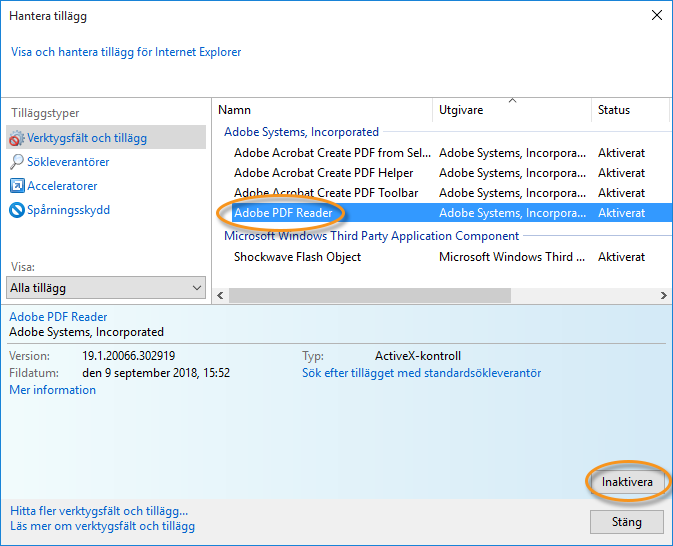Click the ActiveX-kontroll type value
The width and height of the screenshot is (673, 546).
tap(418, 356)
